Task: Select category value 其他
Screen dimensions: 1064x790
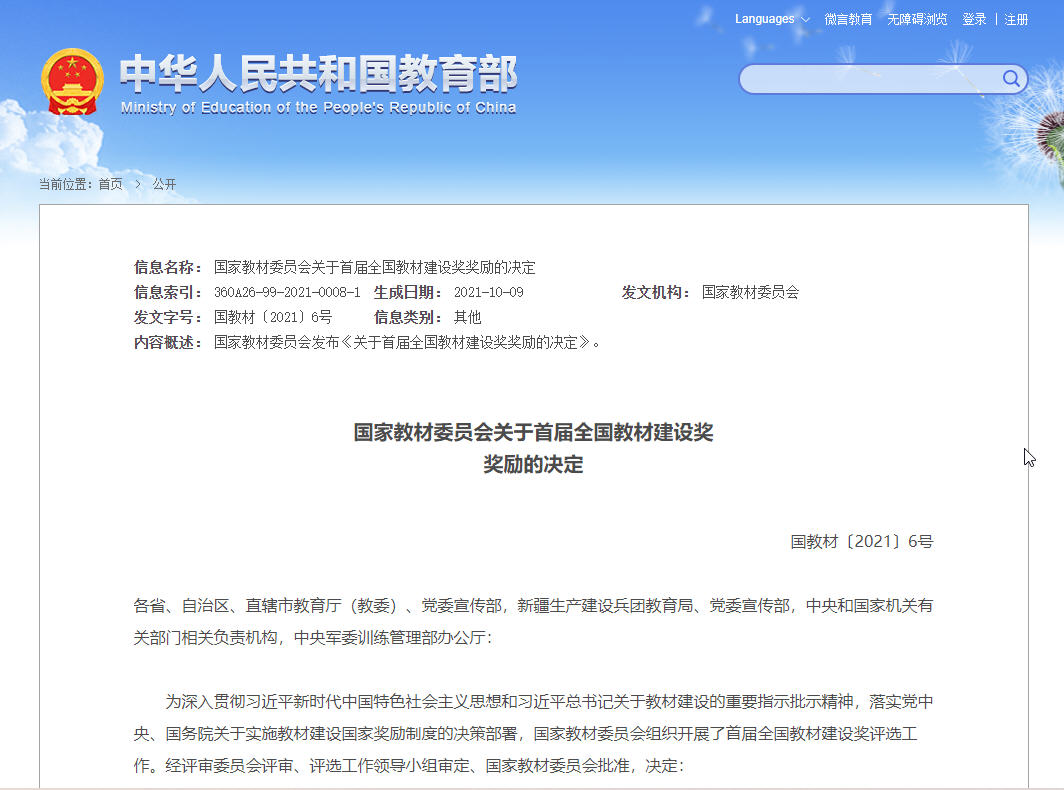Action: (x=468, y=317)
